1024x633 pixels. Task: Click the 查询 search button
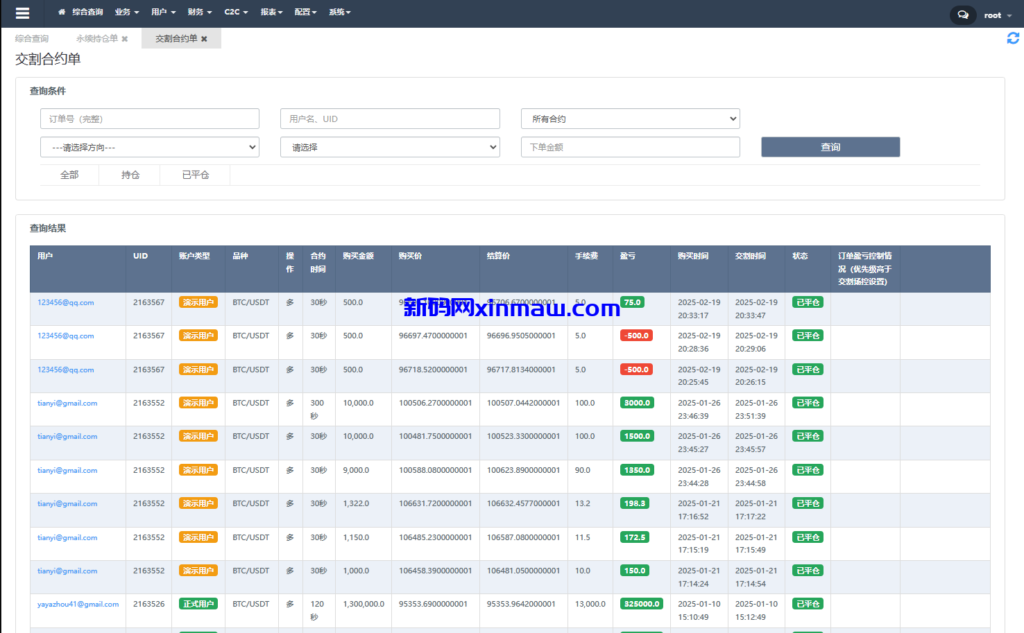coord(830,147)
